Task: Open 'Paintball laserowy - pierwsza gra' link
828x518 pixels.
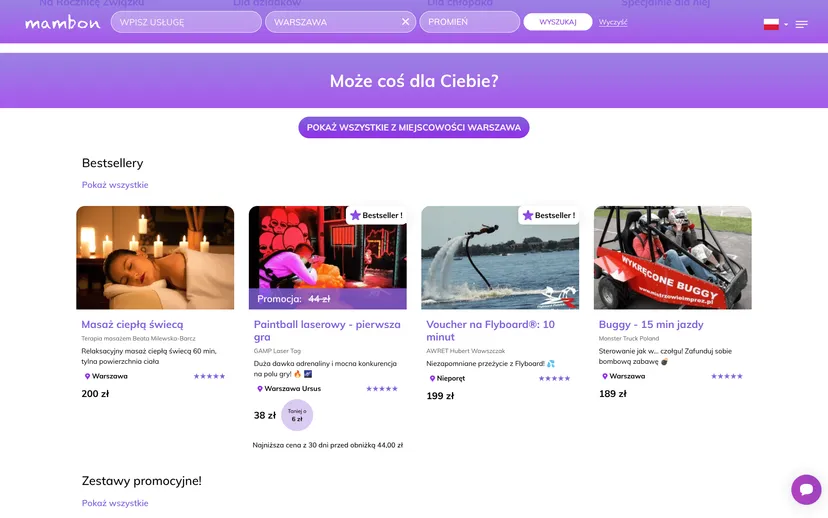Action: (327, 331)
